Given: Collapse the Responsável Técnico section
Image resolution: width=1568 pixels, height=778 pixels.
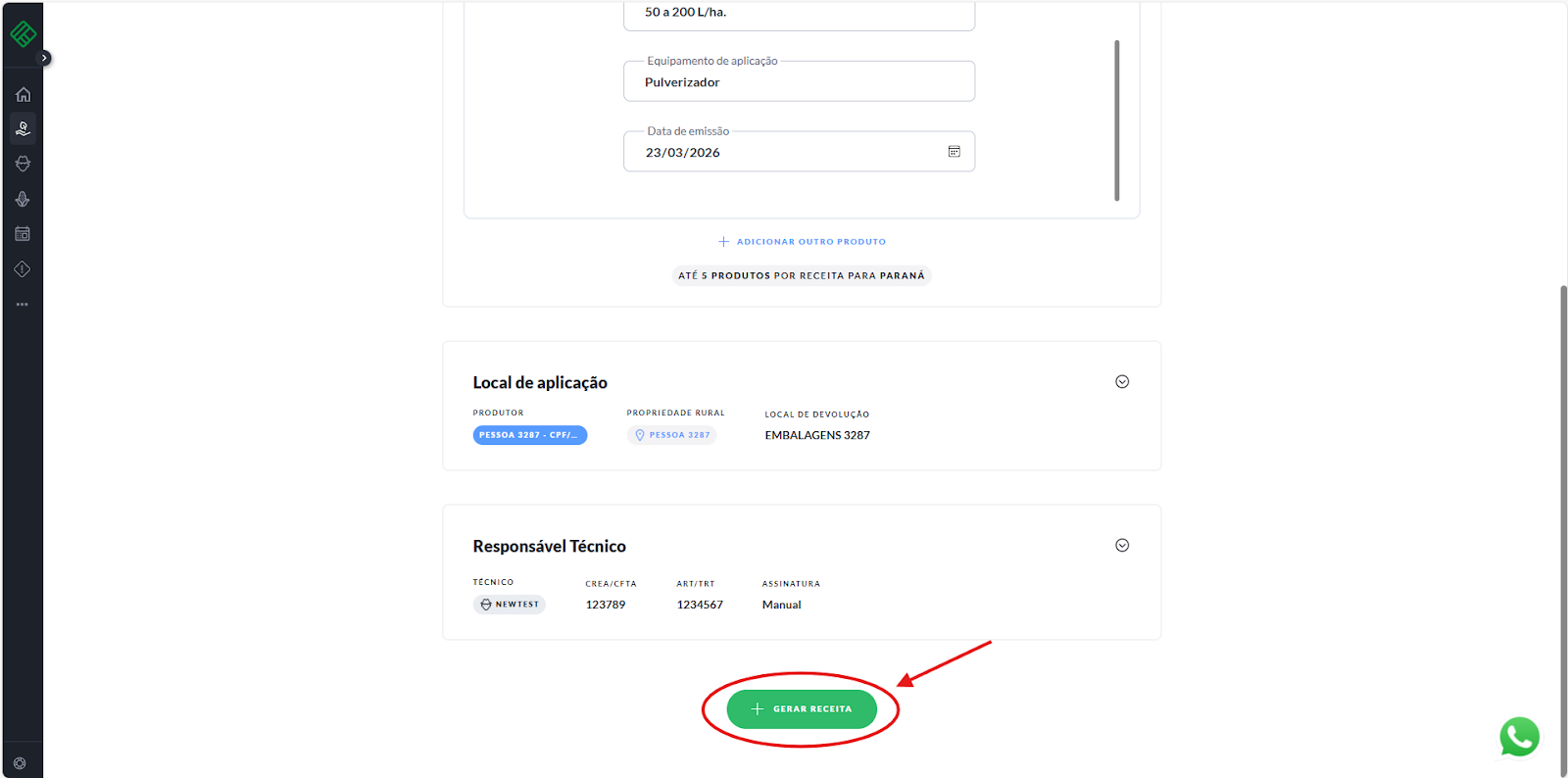Looking at the screenshot, I should [1122, 546].
